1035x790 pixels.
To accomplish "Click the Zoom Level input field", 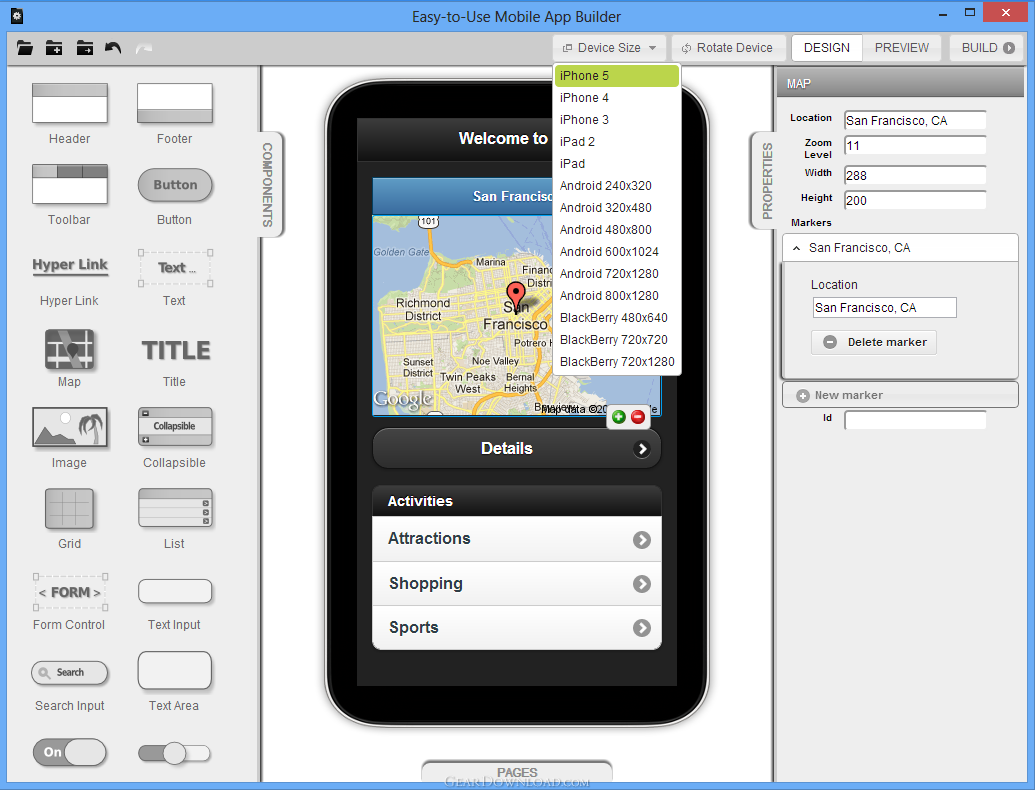I will point(915,145).
